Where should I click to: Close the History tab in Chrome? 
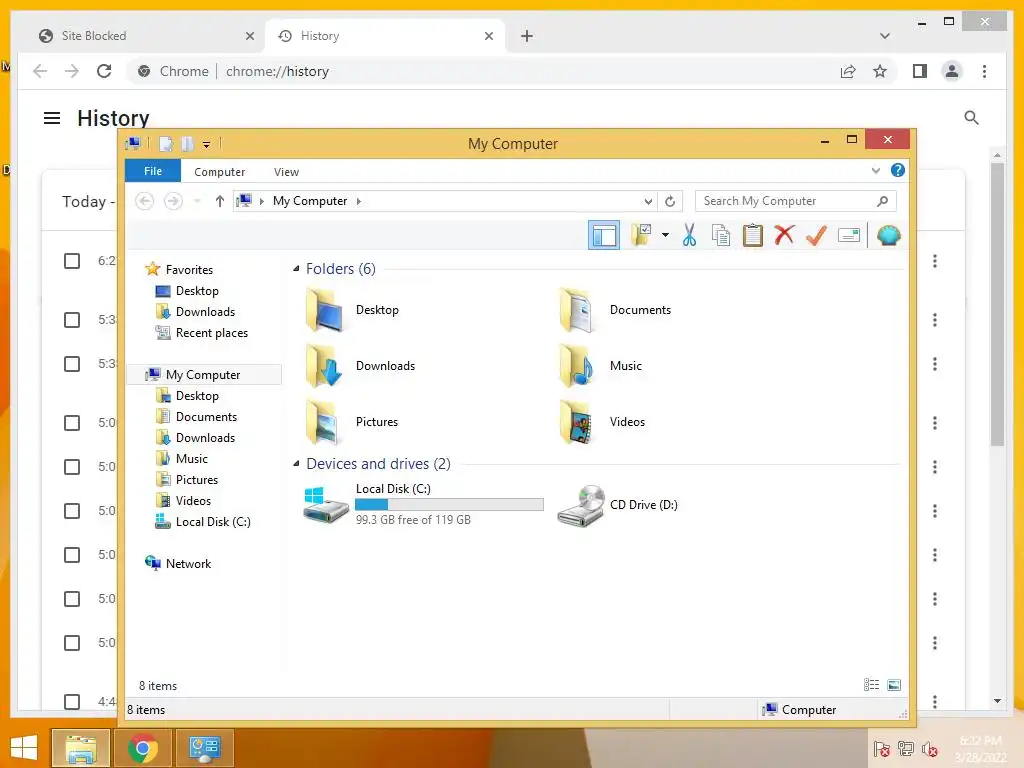pos(488,36)
